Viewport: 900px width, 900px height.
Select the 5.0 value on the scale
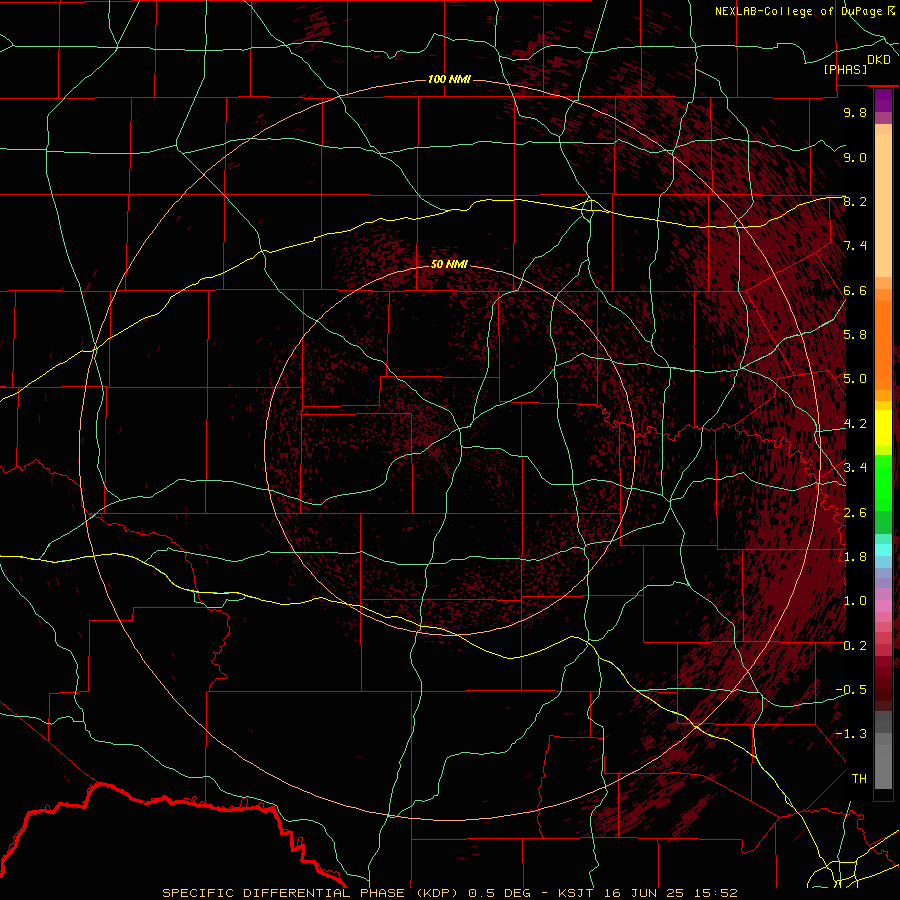tap(855, 379)
